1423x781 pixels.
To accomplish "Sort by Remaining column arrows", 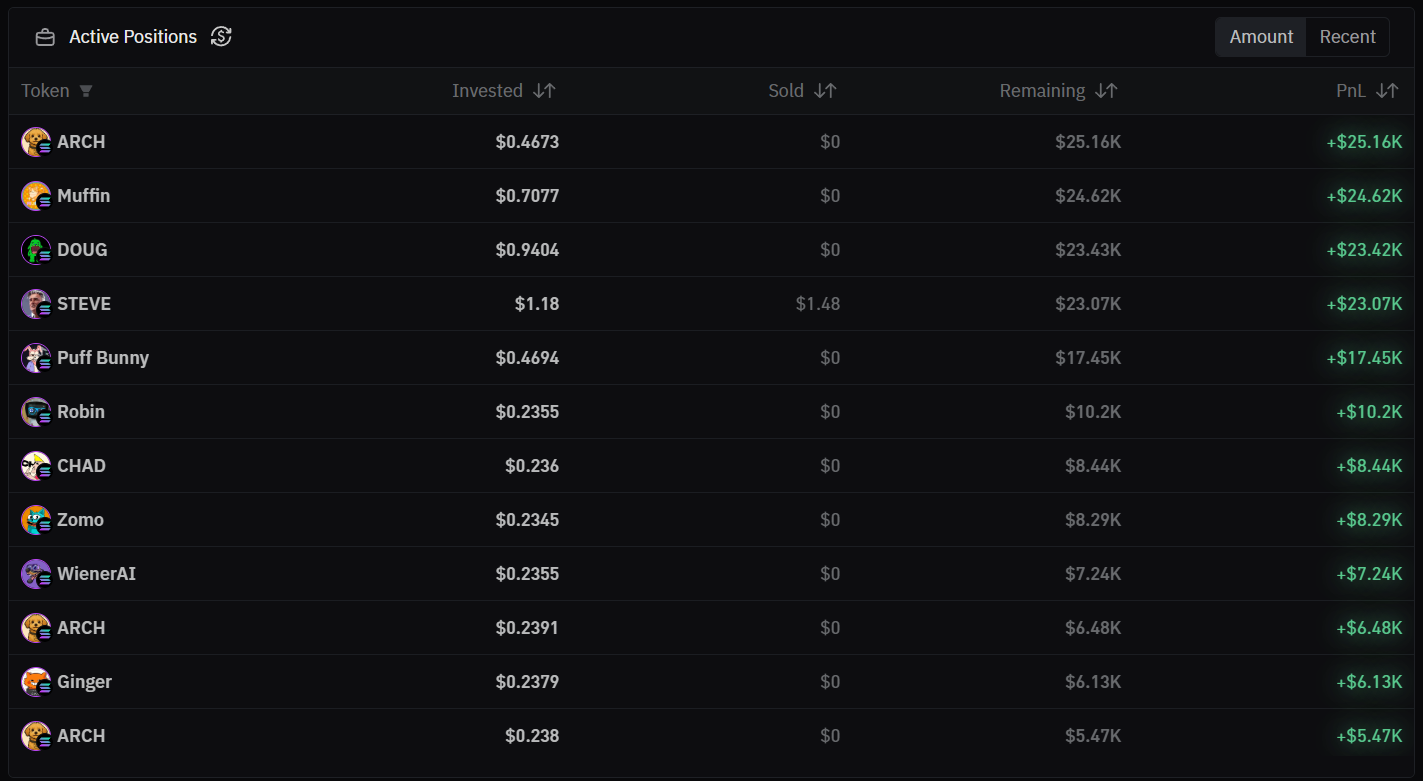I will coord(1106,91).
